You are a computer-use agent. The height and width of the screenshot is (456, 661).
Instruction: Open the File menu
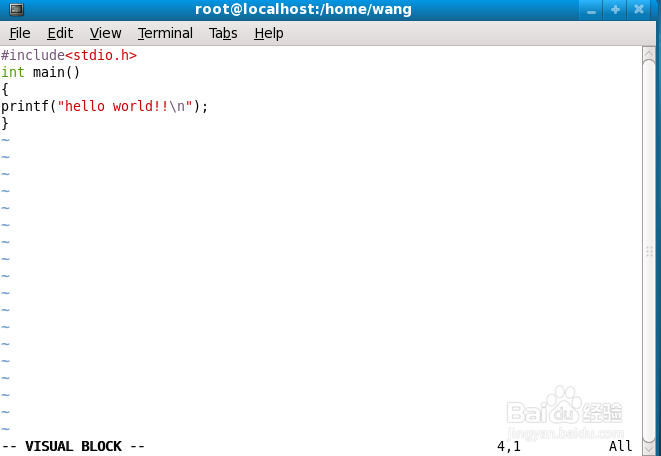pyautogui.click(x=20, y=33)
